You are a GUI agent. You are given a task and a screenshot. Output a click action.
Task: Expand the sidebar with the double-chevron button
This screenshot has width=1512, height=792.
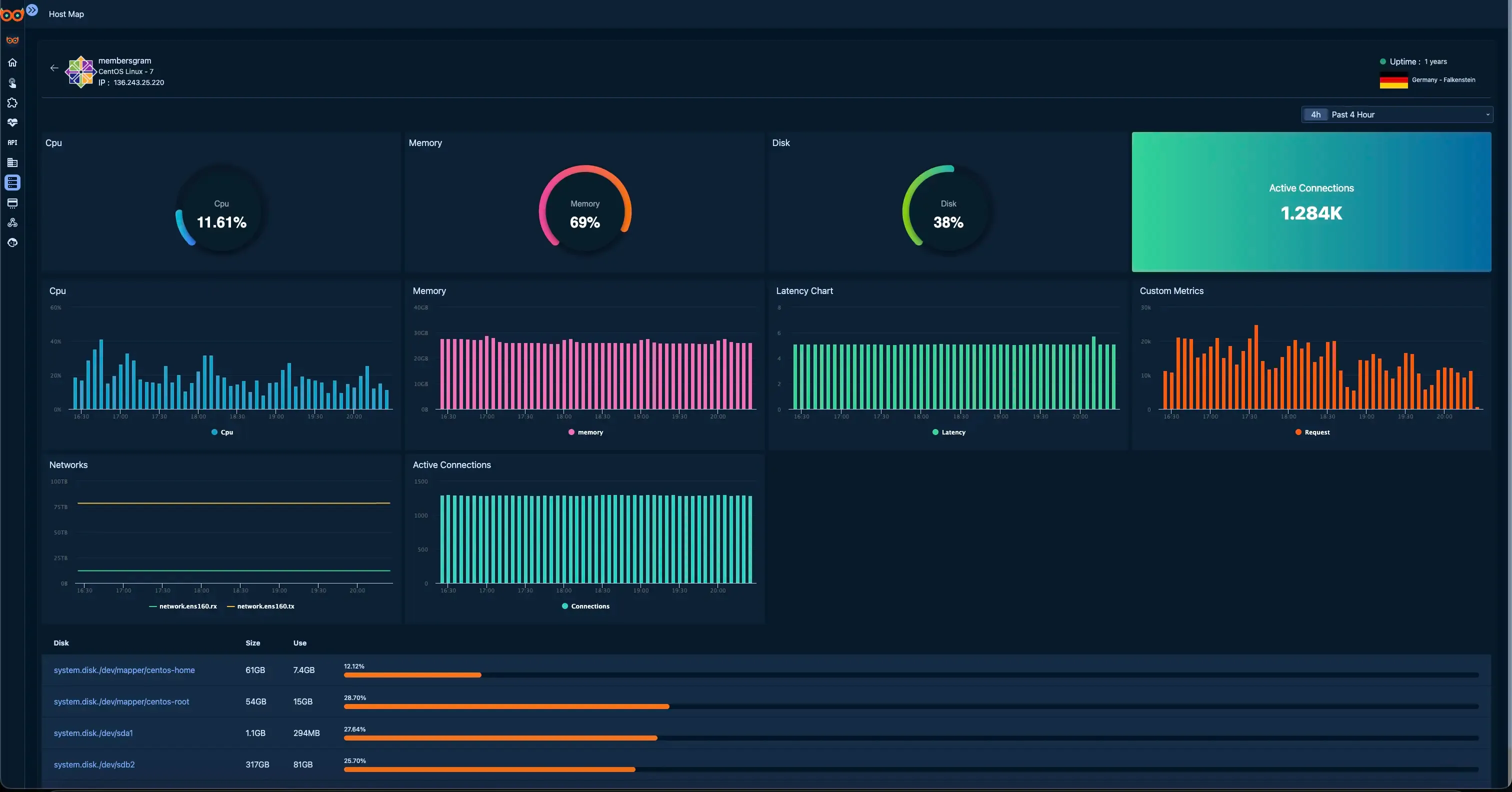(x=32, y=10)
